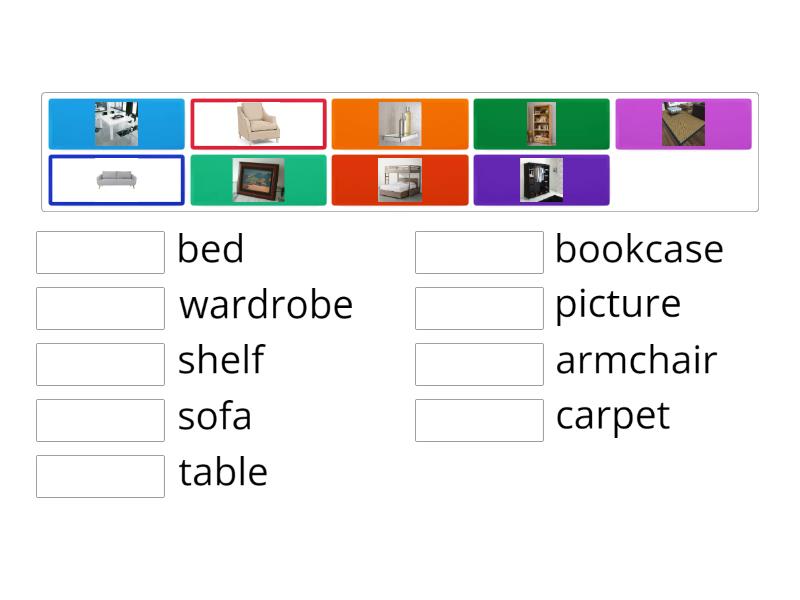Pick the orange shelf image tile
This screenshot has height=600, width=800.
pos(400,124)
